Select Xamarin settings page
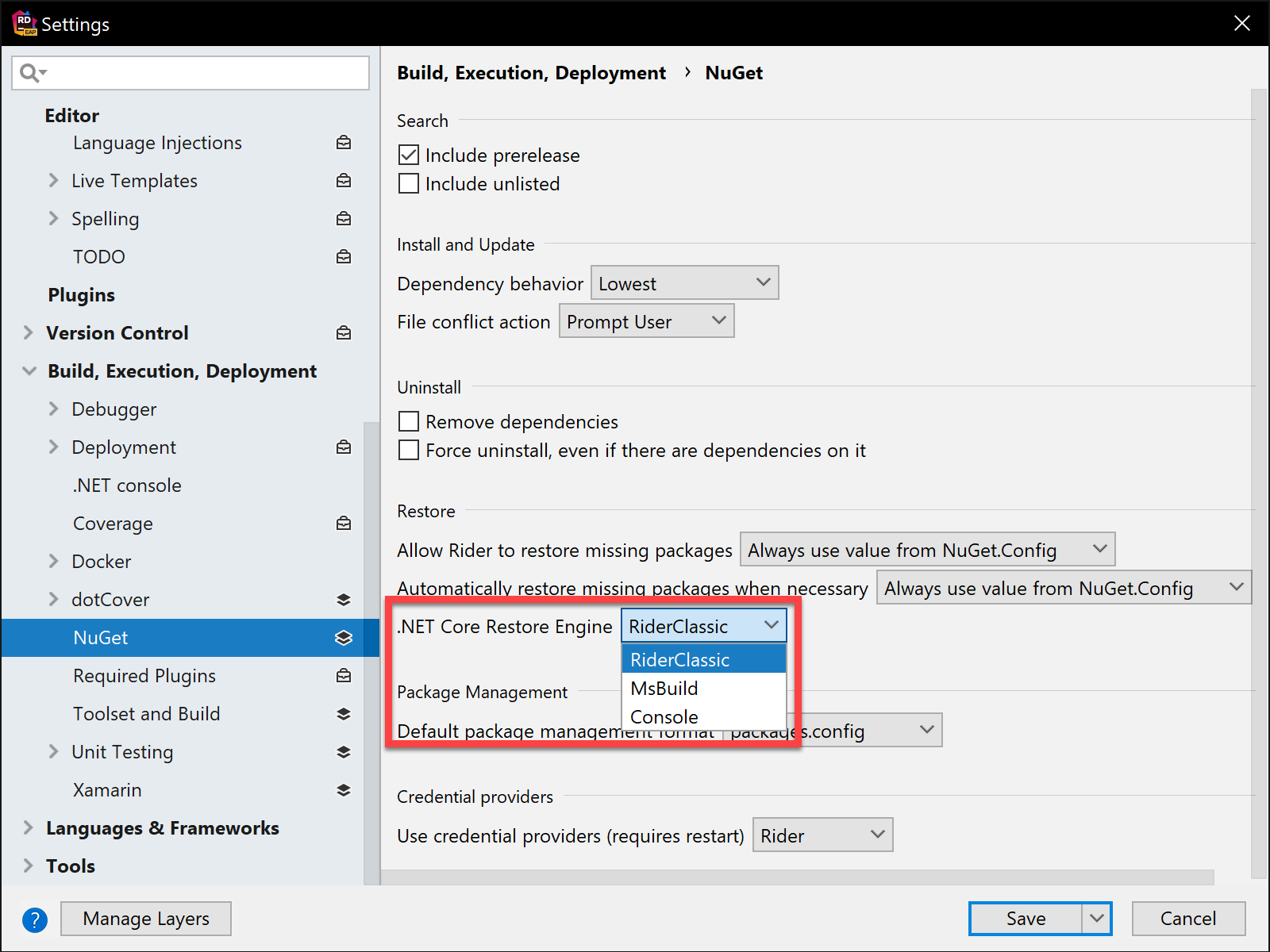 [107, 790]
